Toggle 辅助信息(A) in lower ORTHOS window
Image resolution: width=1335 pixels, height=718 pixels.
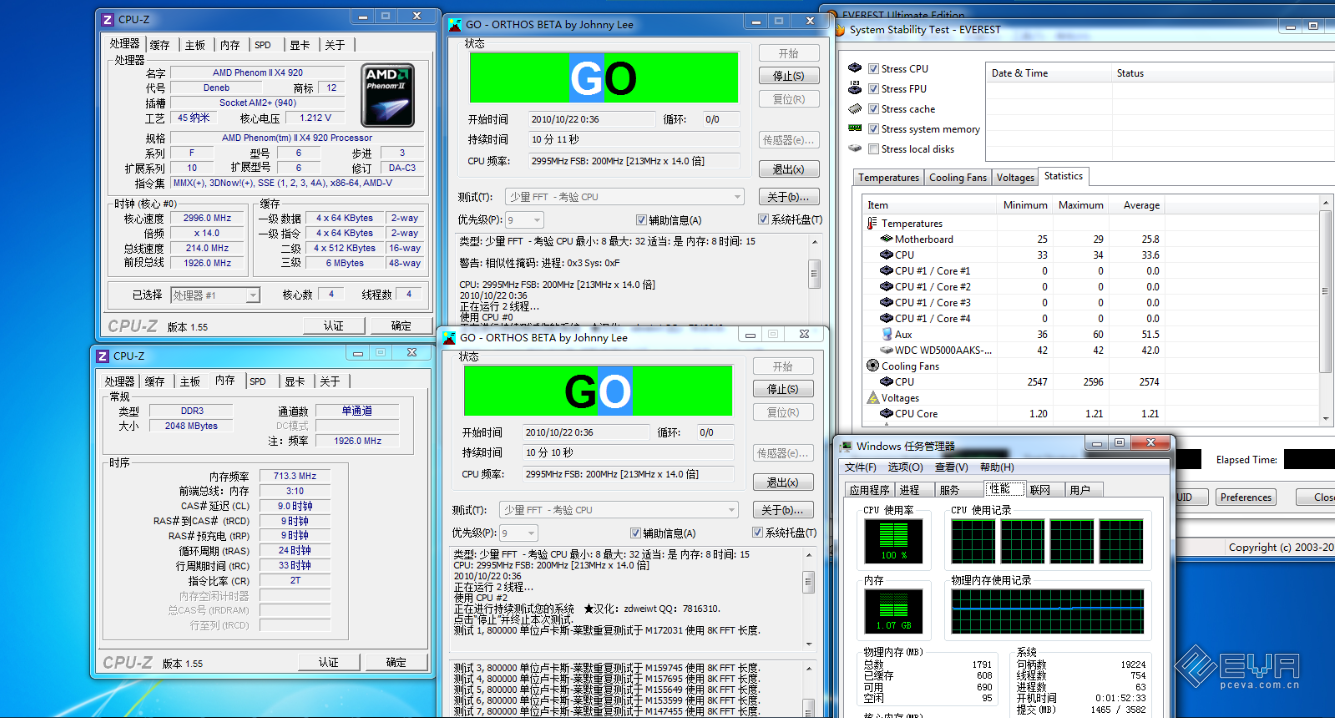[x=636, y=533]
